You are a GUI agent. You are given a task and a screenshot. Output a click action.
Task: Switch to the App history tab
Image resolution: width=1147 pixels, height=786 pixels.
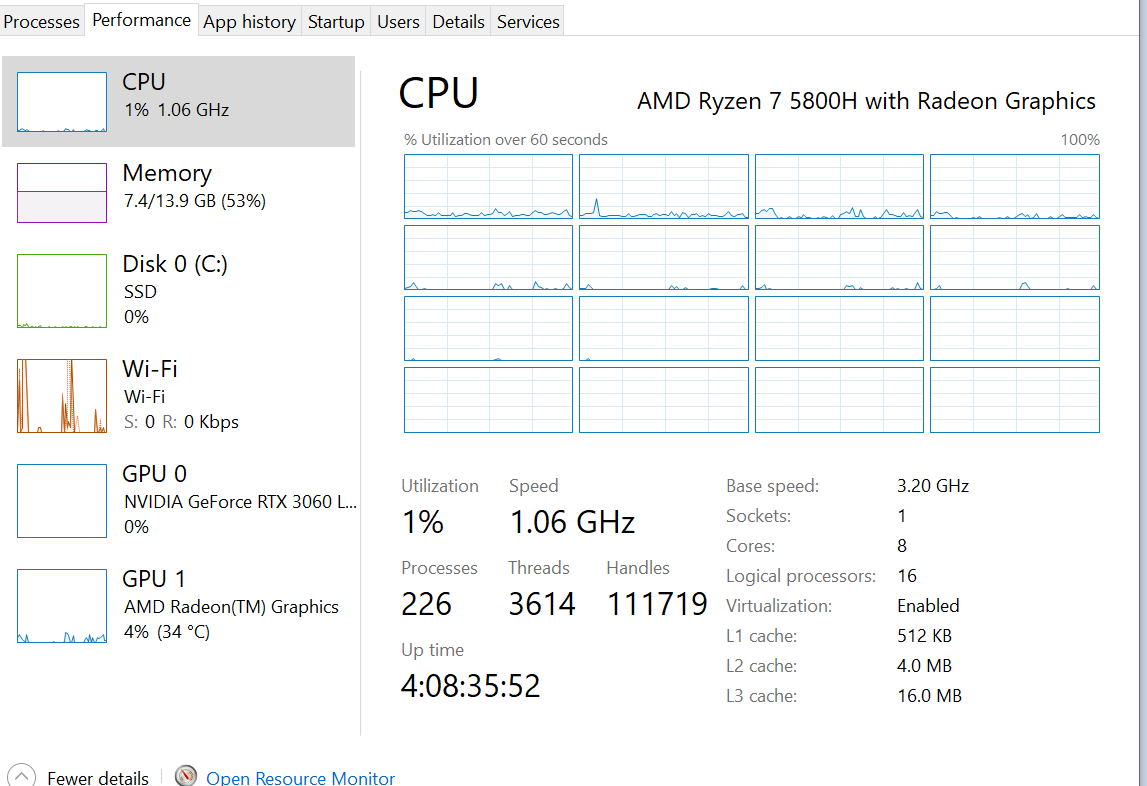pyautogui.click(x=249, y=21)
